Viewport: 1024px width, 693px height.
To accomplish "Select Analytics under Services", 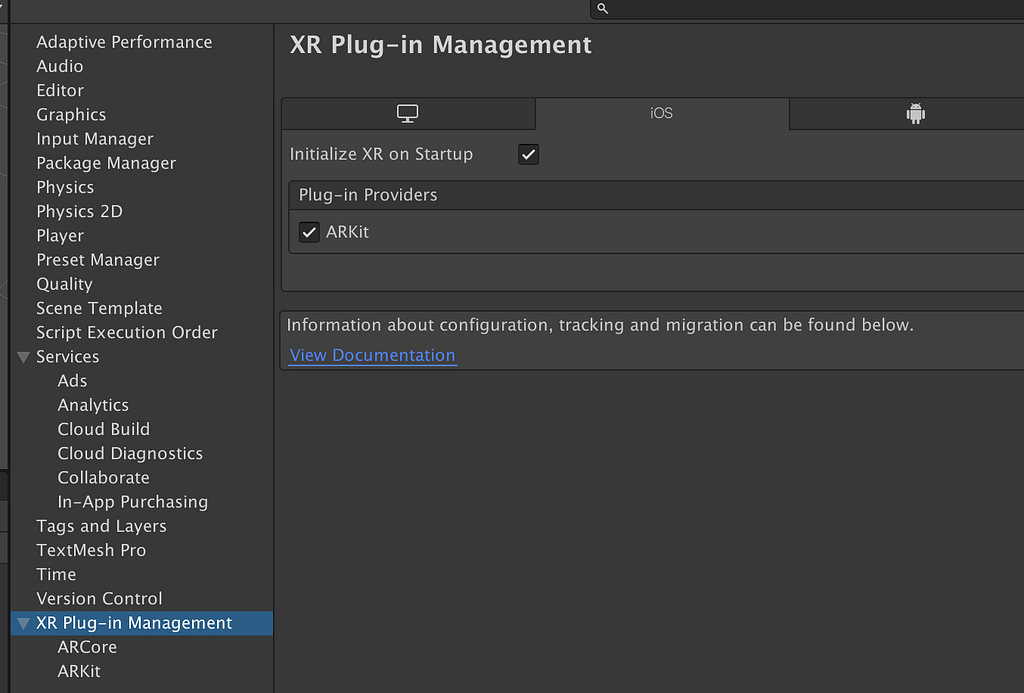I will coord(93,405).
